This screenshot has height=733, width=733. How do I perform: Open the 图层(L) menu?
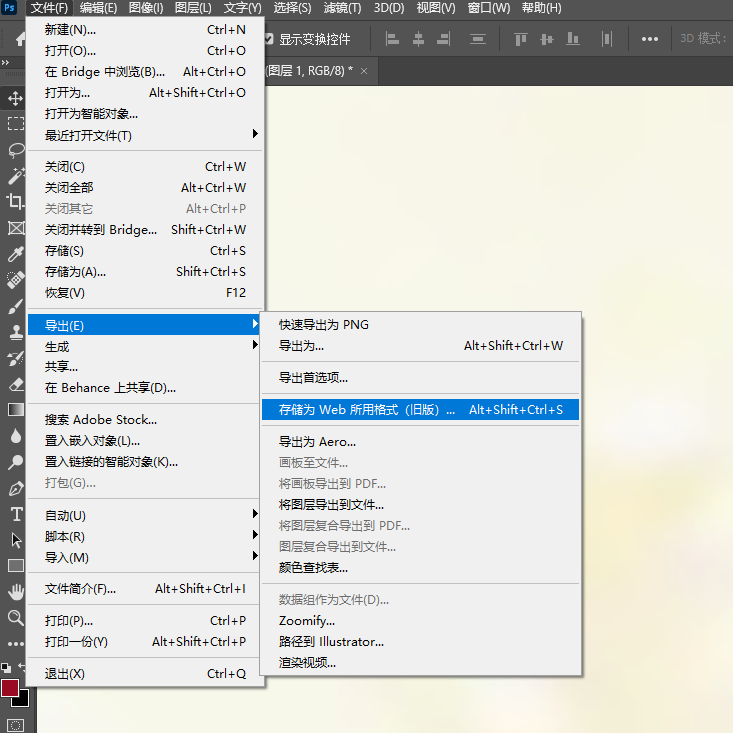pyautogui.click(x=193, y=8)
